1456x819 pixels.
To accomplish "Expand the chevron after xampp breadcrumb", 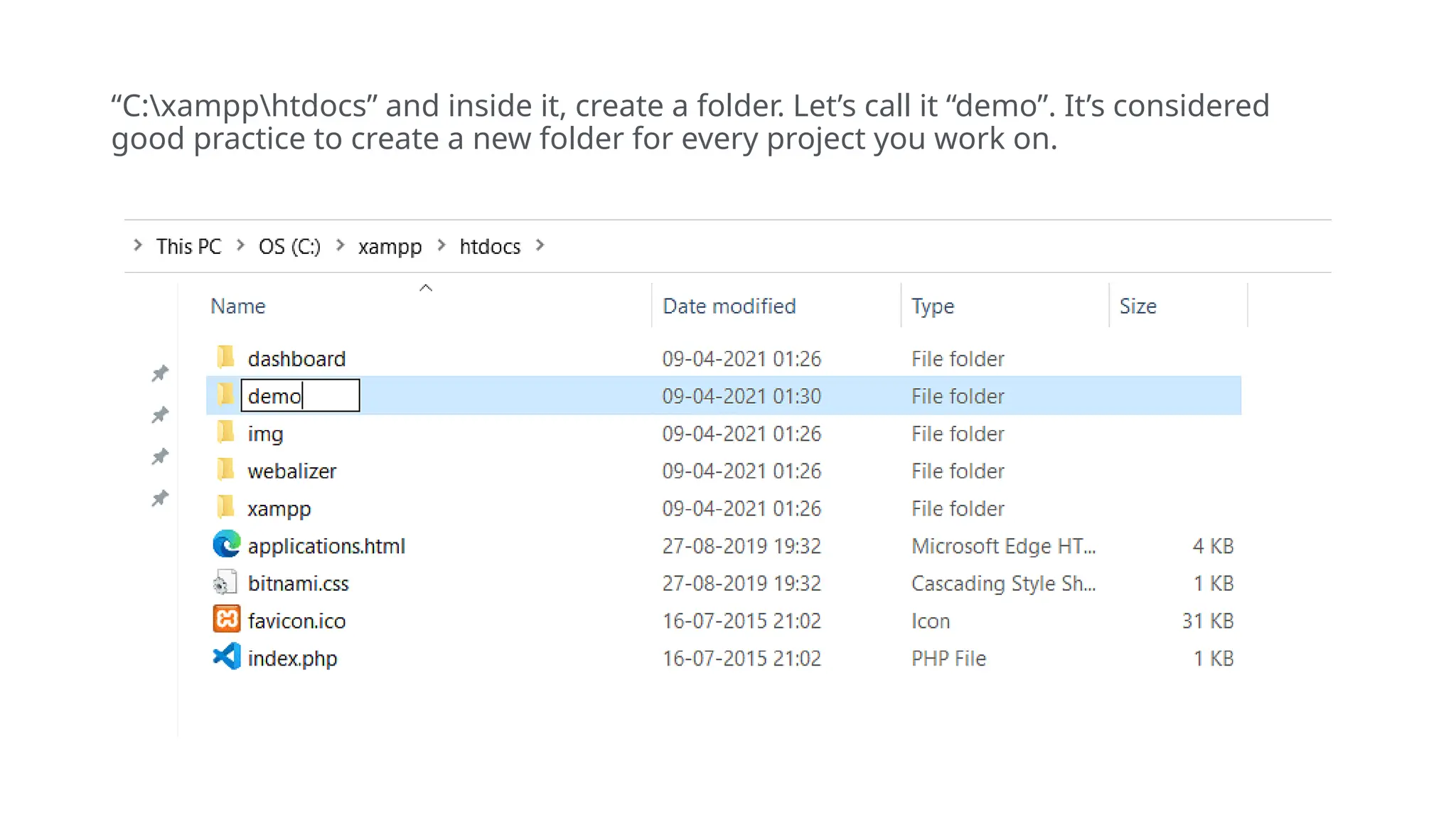I will tap(441, 245).
